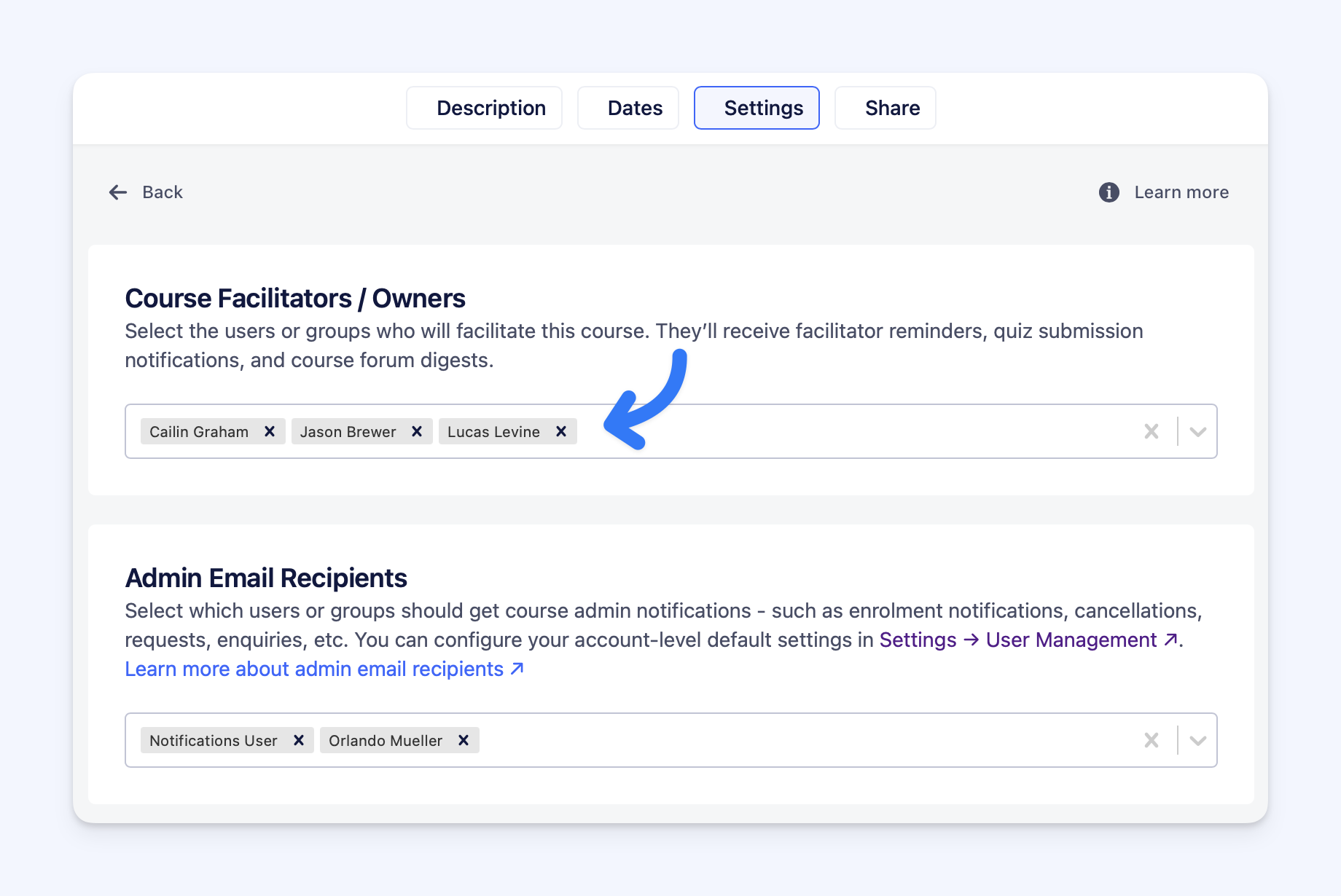Click the Back text button

(x=163, y=192)
